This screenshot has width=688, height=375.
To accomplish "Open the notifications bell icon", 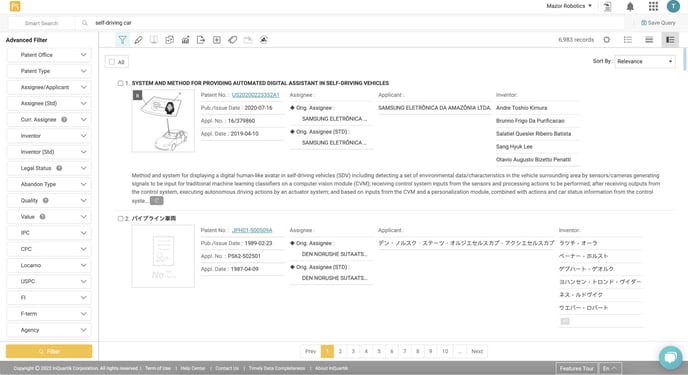I will (630, 6).
